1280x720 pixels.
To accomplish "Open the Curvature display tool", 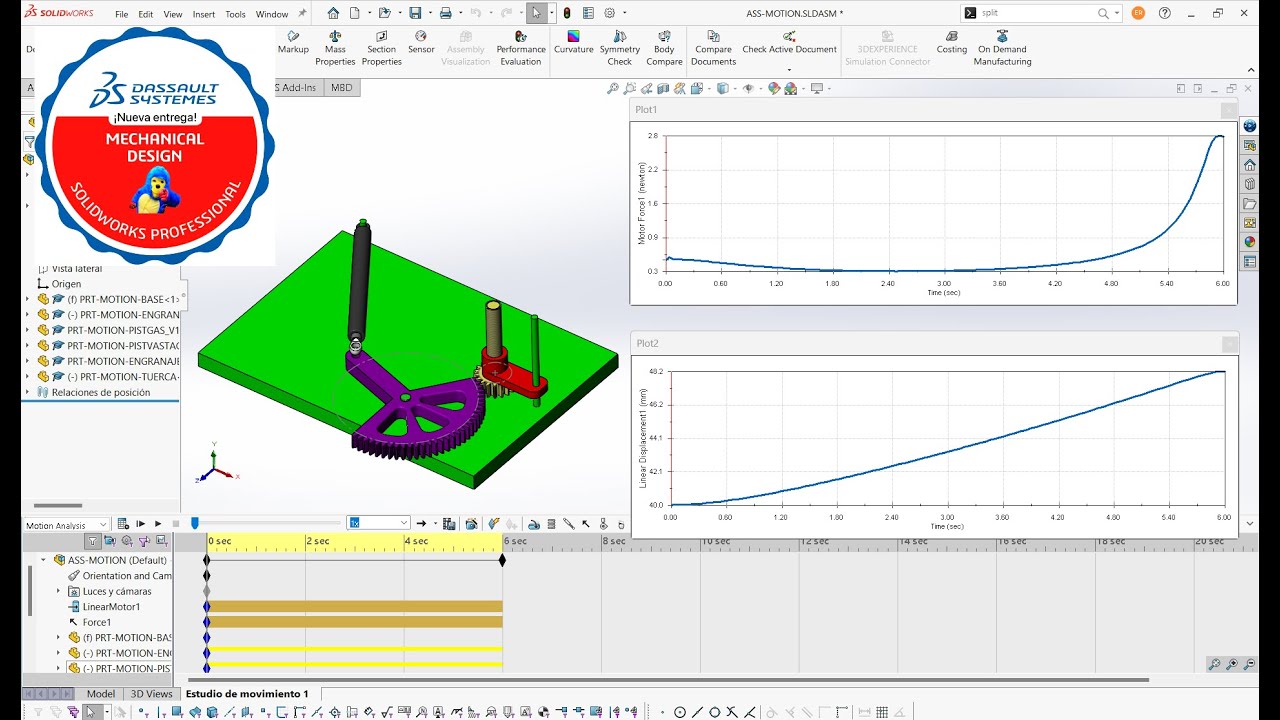I will [x=573, y=42].
